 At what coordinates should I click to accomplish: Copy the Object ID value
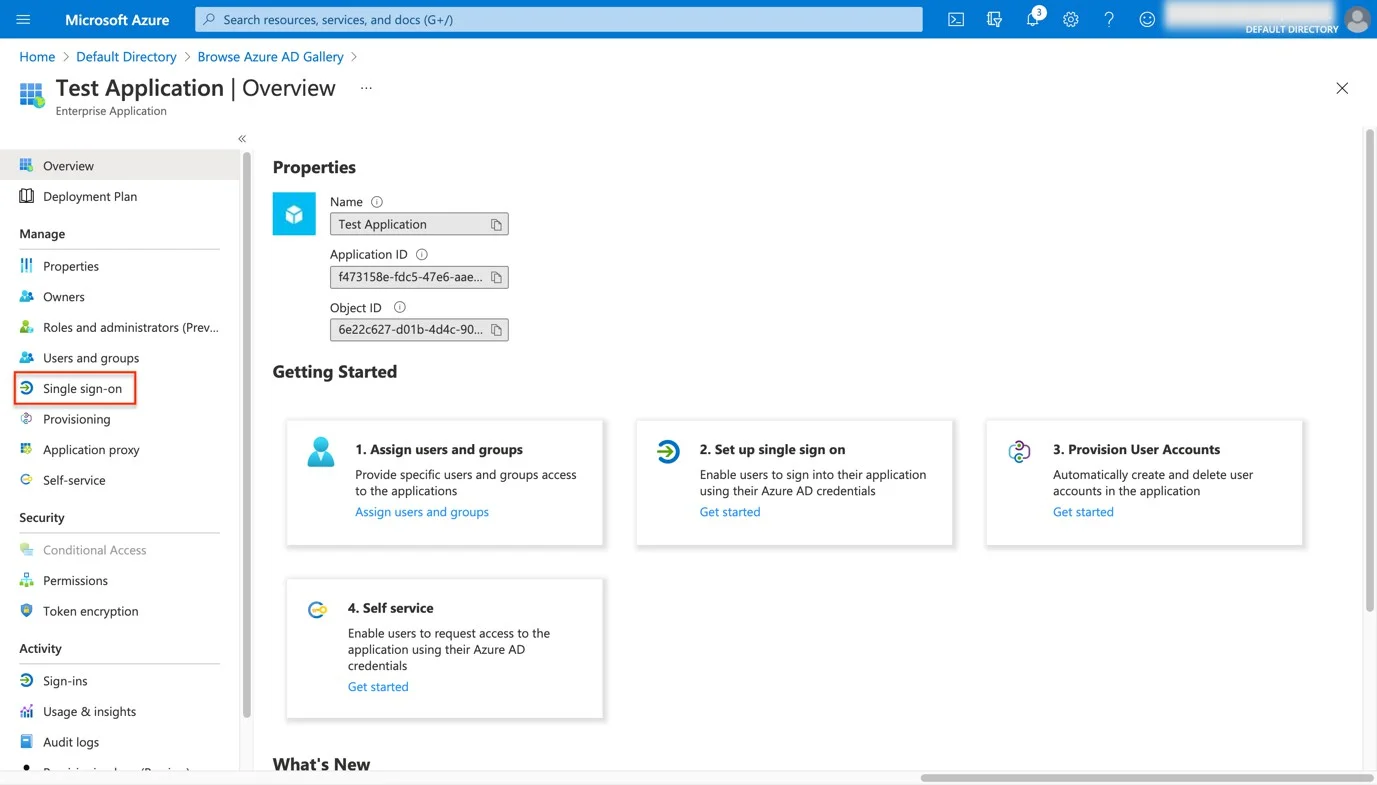[496, 330]
